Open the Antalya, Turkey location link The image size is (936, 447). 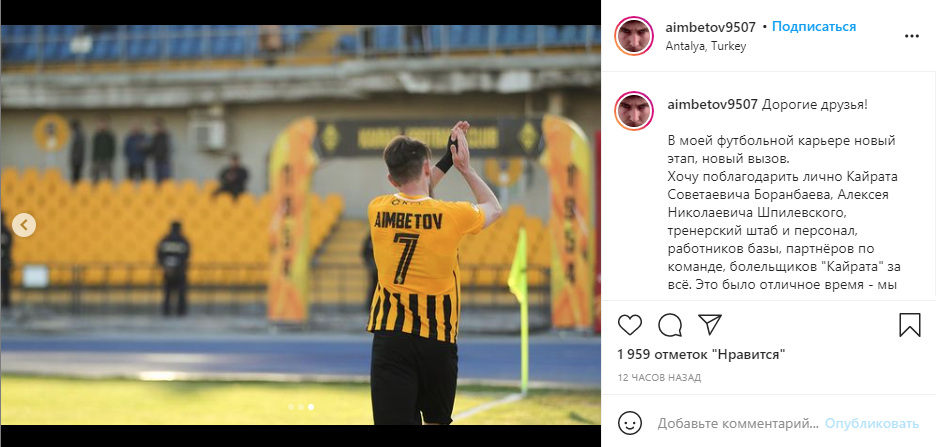pos(706,46)
